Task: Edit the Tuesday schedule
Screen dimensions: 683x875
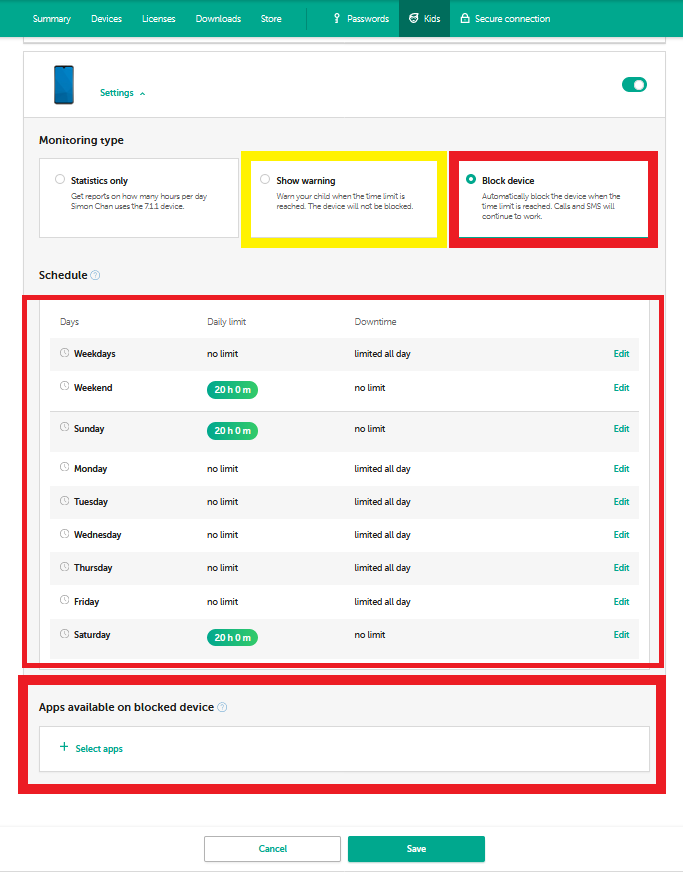Action: (621, 502)
